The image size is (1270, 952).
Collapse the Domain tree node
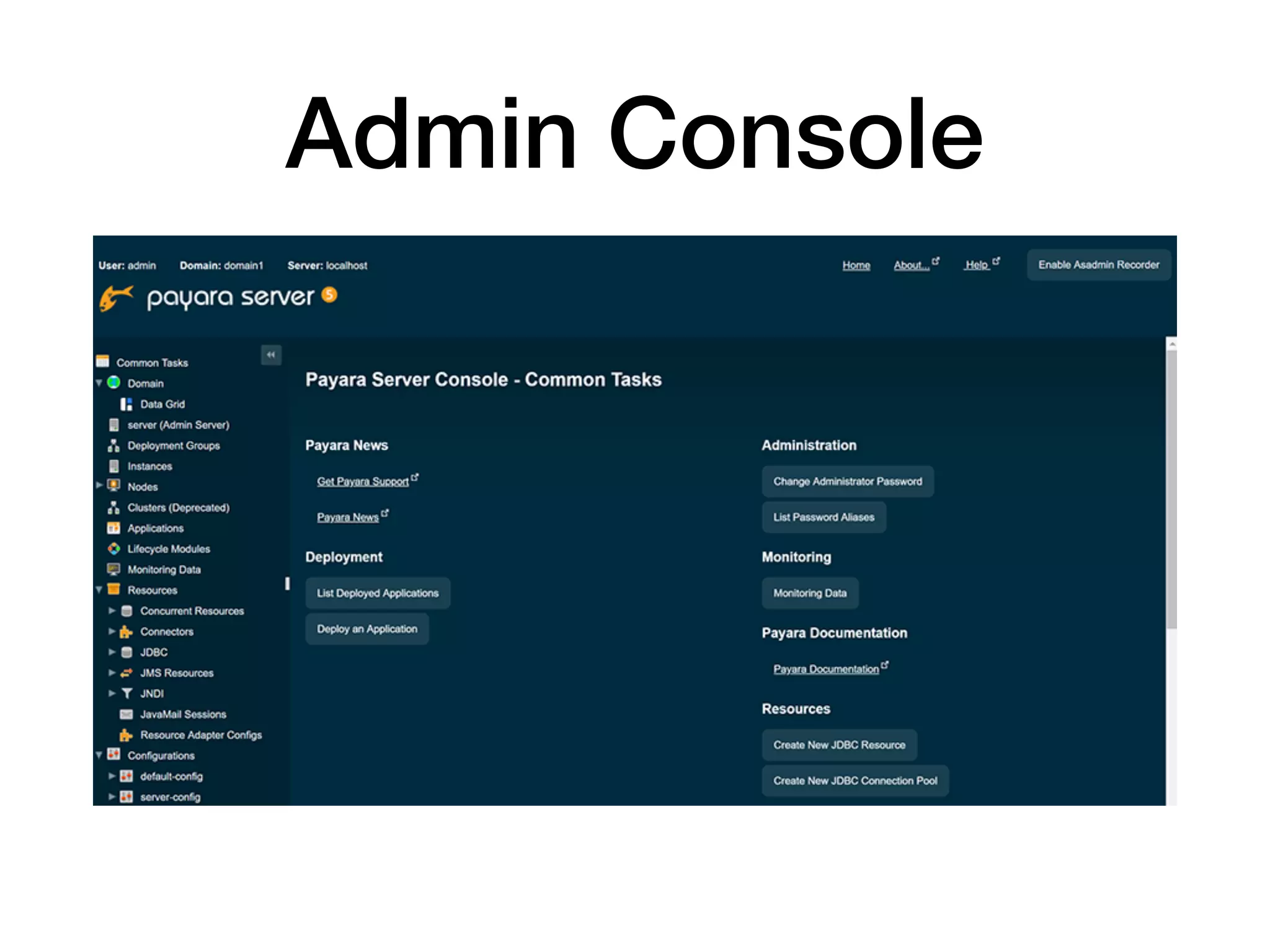point(99,383)
